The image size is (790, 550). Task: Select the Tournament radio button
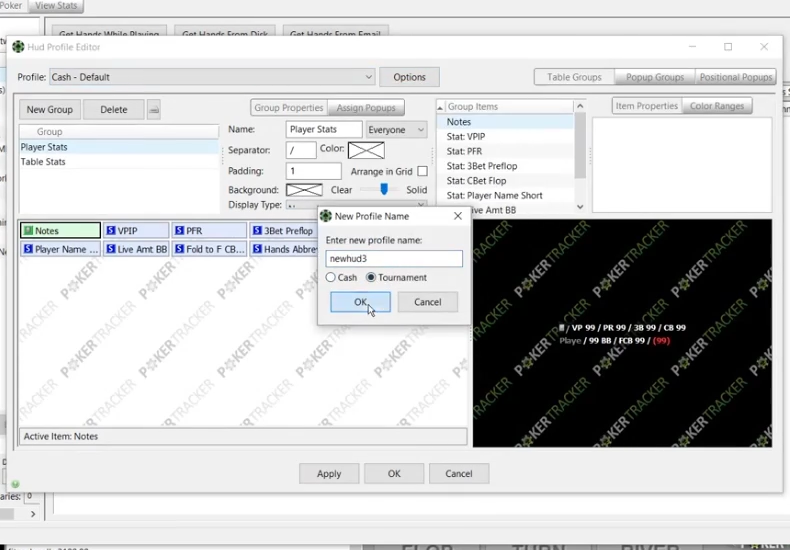(371, 278)
